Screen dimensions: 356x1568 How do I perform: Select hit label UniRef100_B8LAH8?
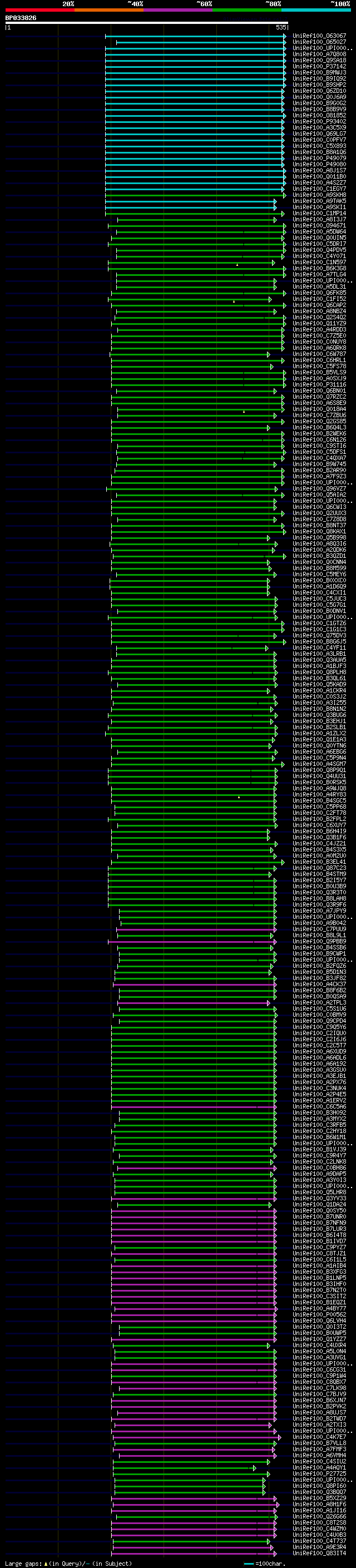click(x=319, y=898)
